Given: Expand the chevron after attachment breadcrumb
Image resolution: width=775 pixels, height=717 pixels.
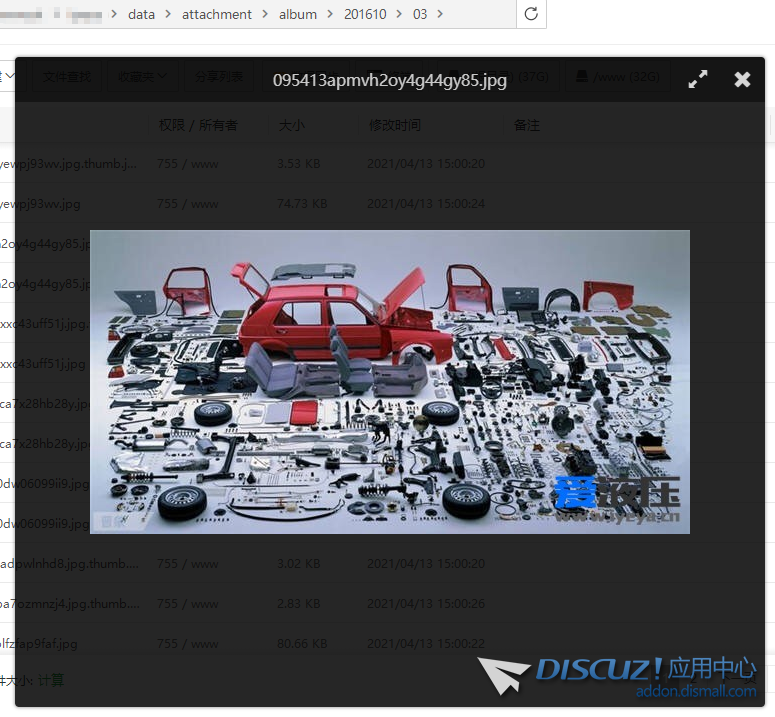Looking at the screenshot, I should (265, 14).
